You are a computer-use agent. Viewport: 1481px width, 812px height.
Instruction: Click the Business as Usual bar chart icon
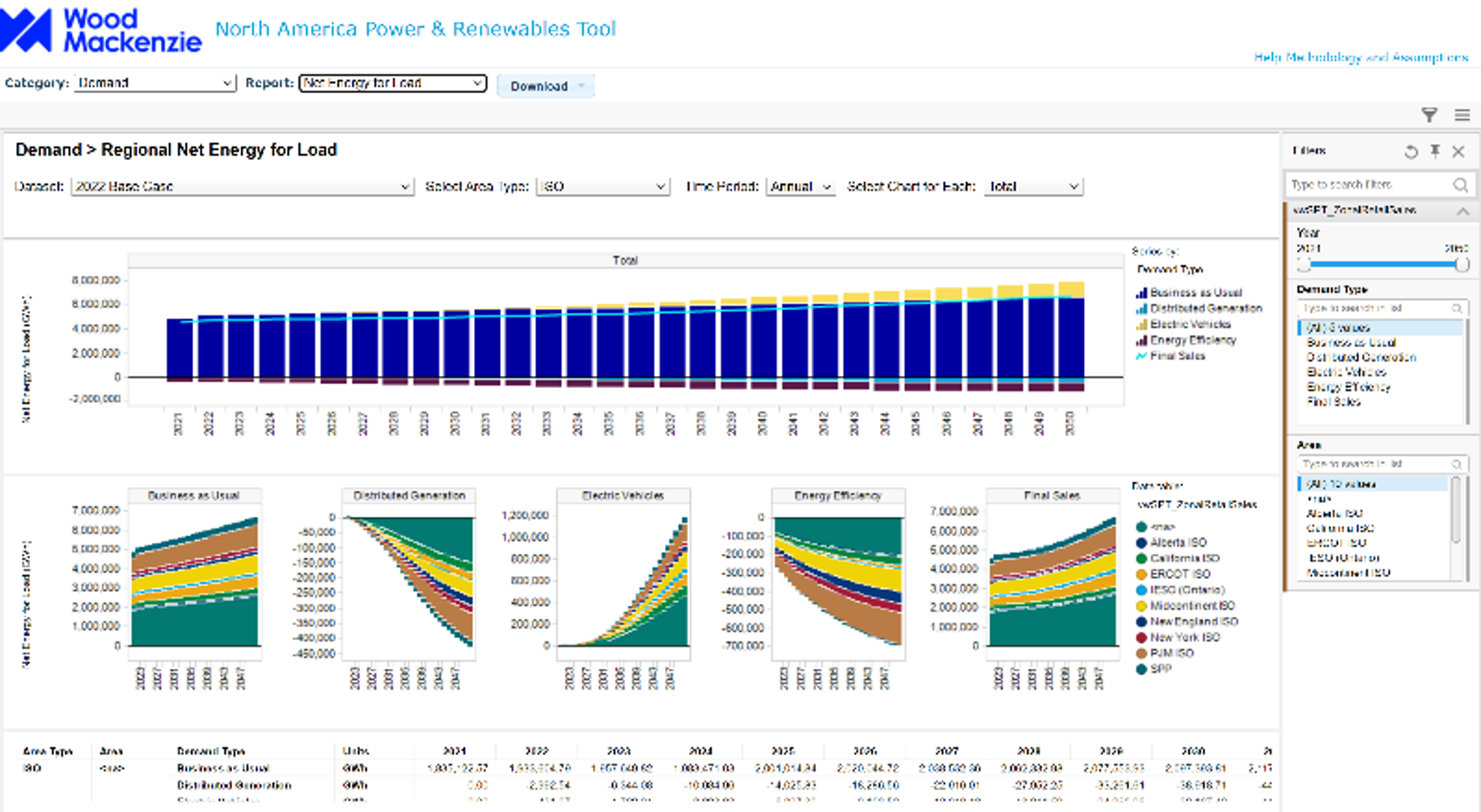(x=1141, y=293)
